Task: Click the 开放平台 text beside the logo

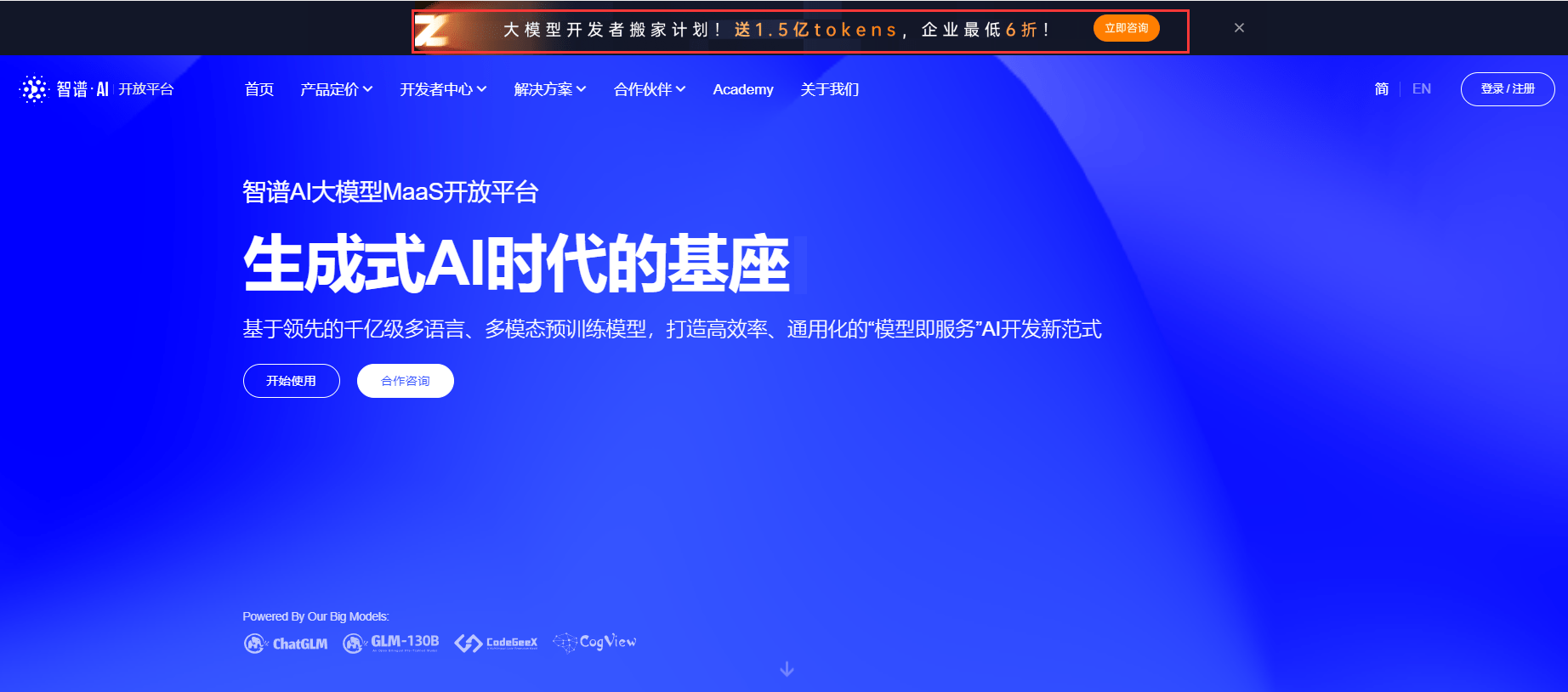Action: click(146, 89)
